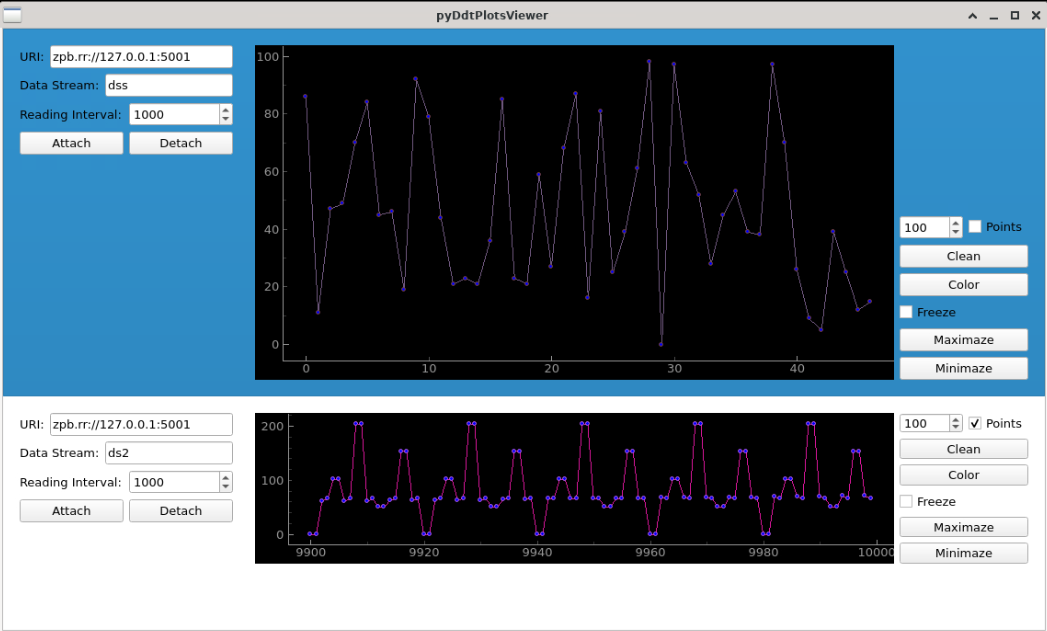Screen dimensions: 1047x631
Task: Click Minimaze button for top plot
Action: point(964,369)
